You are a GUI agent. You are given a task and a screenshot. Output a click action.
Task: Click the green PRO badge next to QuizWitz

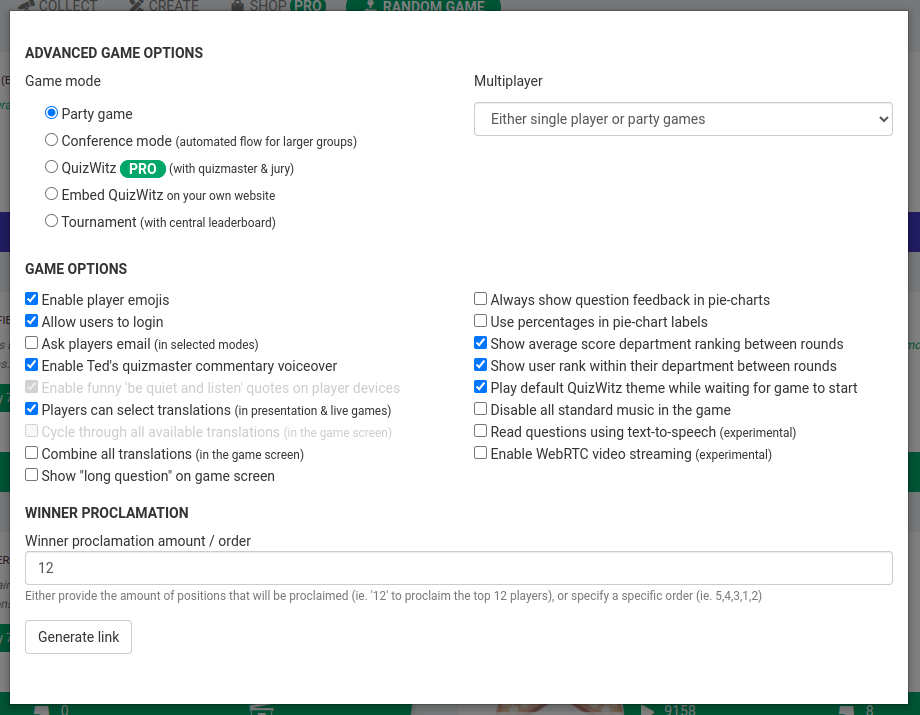point(142,168)
